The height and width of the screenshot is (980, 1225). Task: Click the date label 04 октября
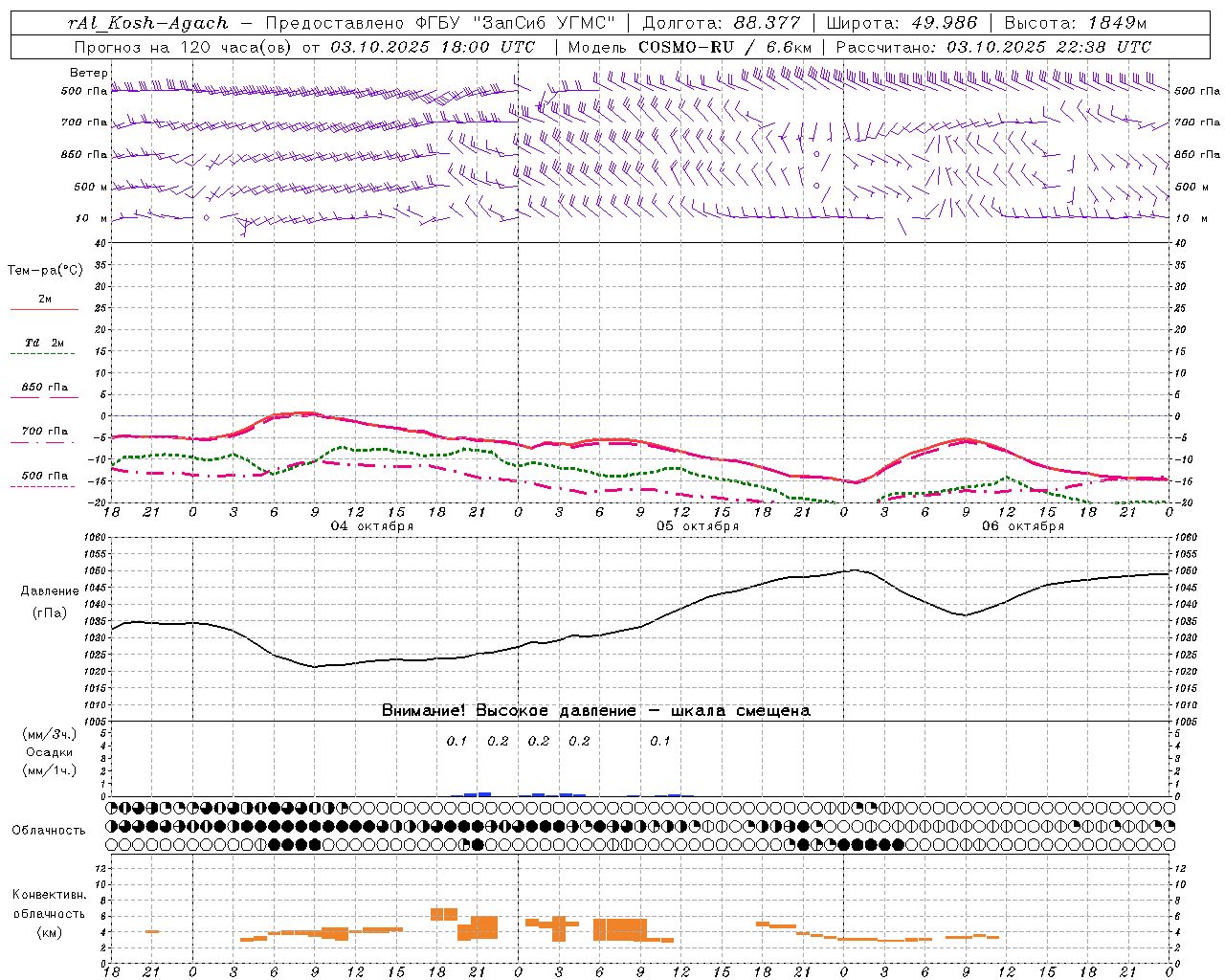tap(372, 526)
